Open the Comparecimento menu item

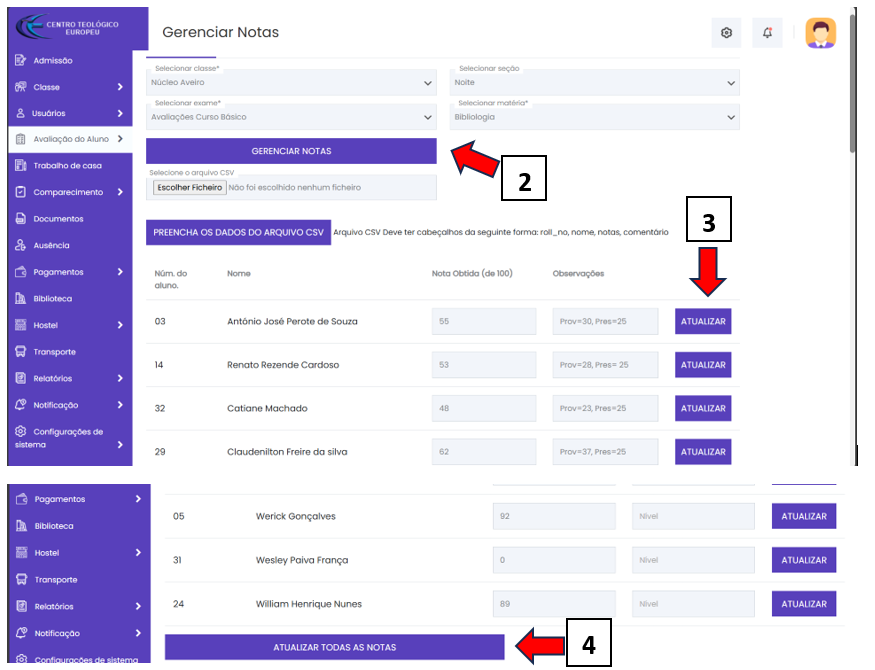click(x=67, y=192)
